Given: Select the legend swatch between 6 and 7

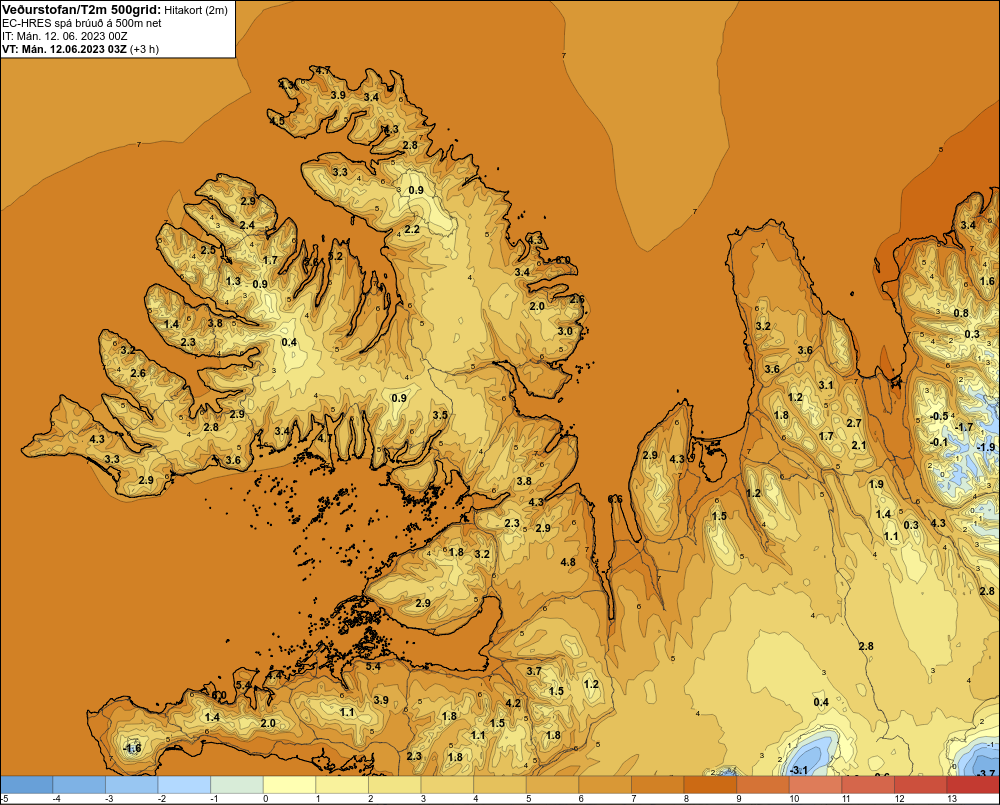Looking at the screenshot, I should tap(605, 785).
